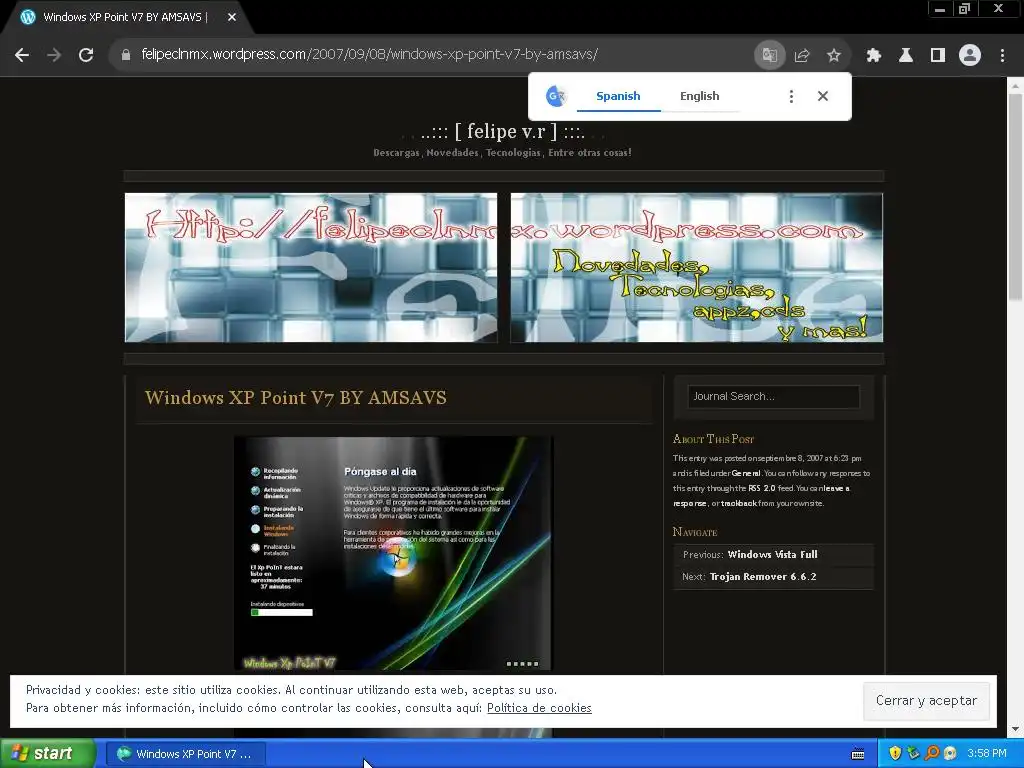Click the scrollbar down arrow
The width and height of the screenshot is (1024, 768).
point(1015,729)
